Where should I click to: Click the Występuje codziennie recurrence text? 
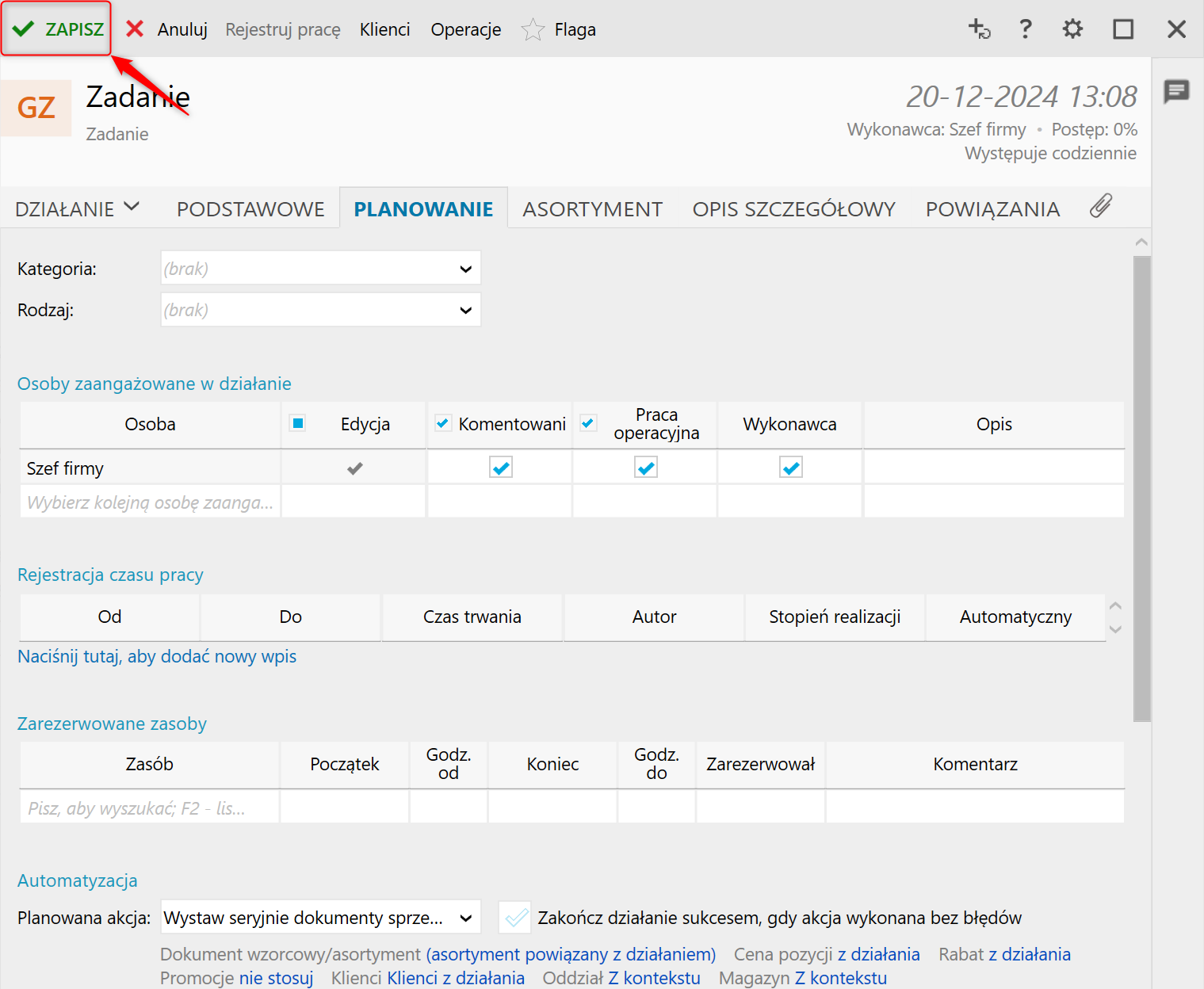click(x=1050, y=153)
